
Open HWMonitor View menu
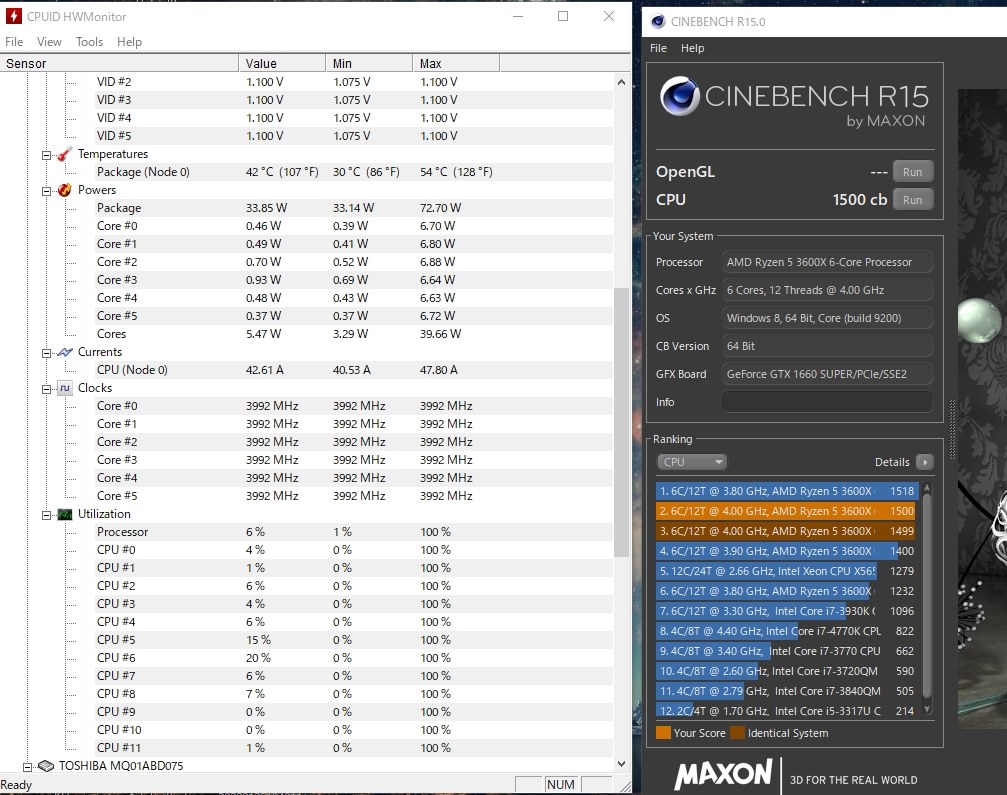pyautogui.click(x=49, y=42)
